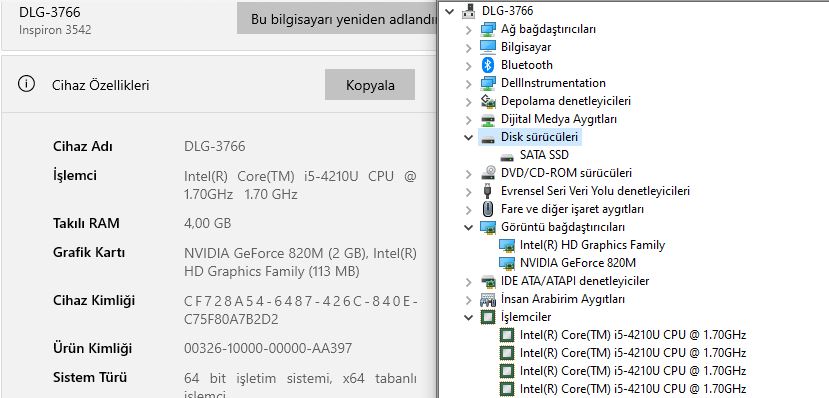Viewport: 829px width, 398px height.
Task: Collapse the Disk sürücüleri node
Action: click(468, 137)
